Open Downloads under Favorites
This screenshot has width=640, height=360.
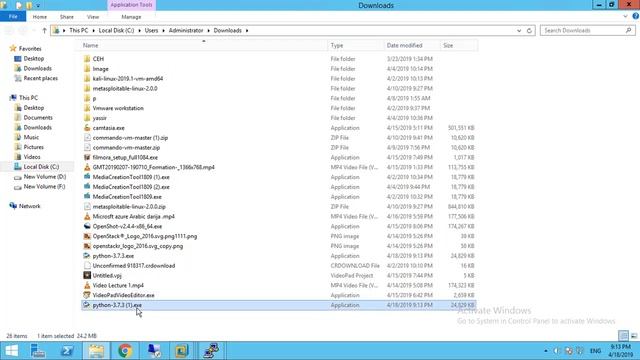click(x=37, y=69)
